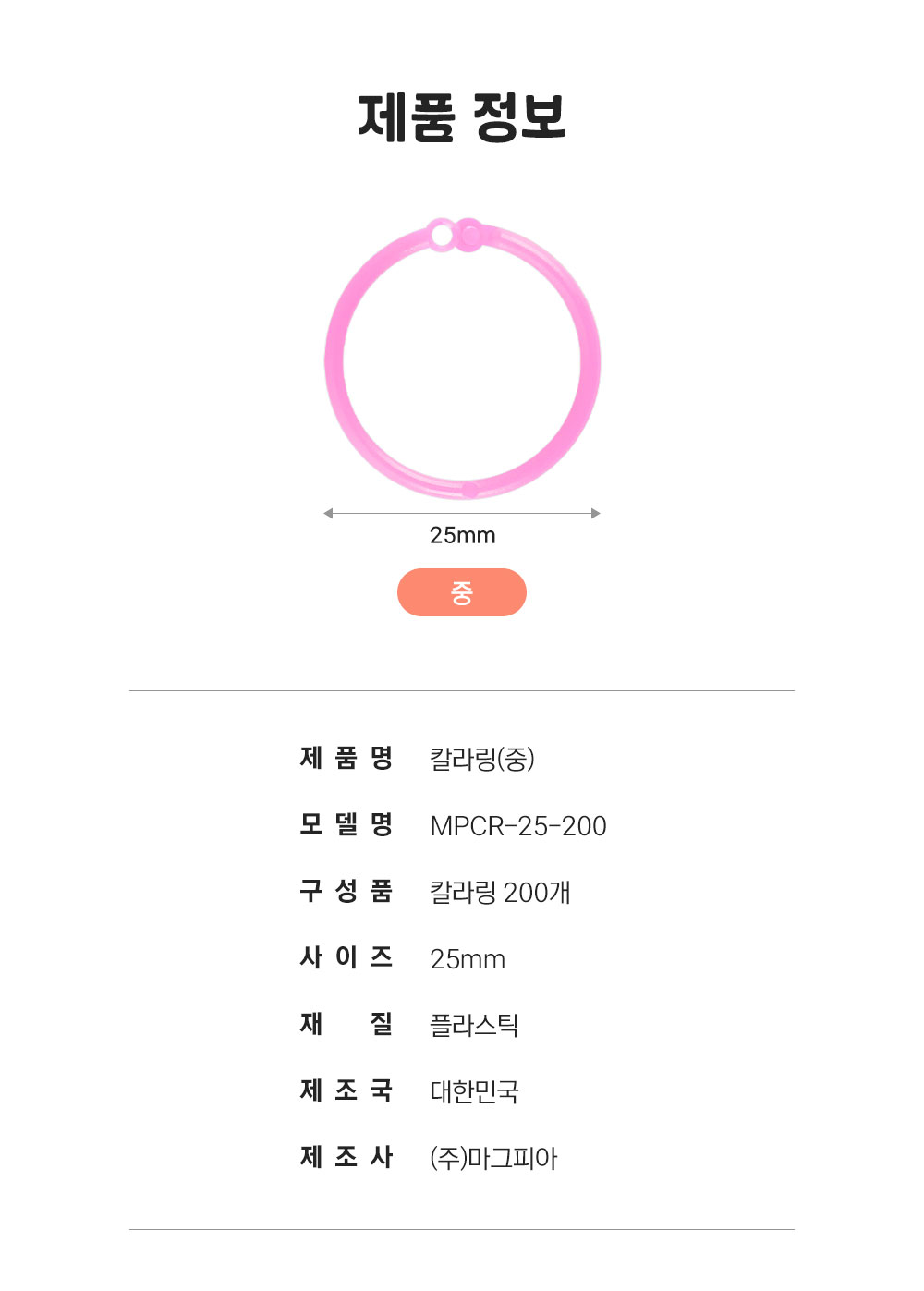Screen dimensions: 924x1291
Task: Click the pink color ring image
Action: click(462, 360)
